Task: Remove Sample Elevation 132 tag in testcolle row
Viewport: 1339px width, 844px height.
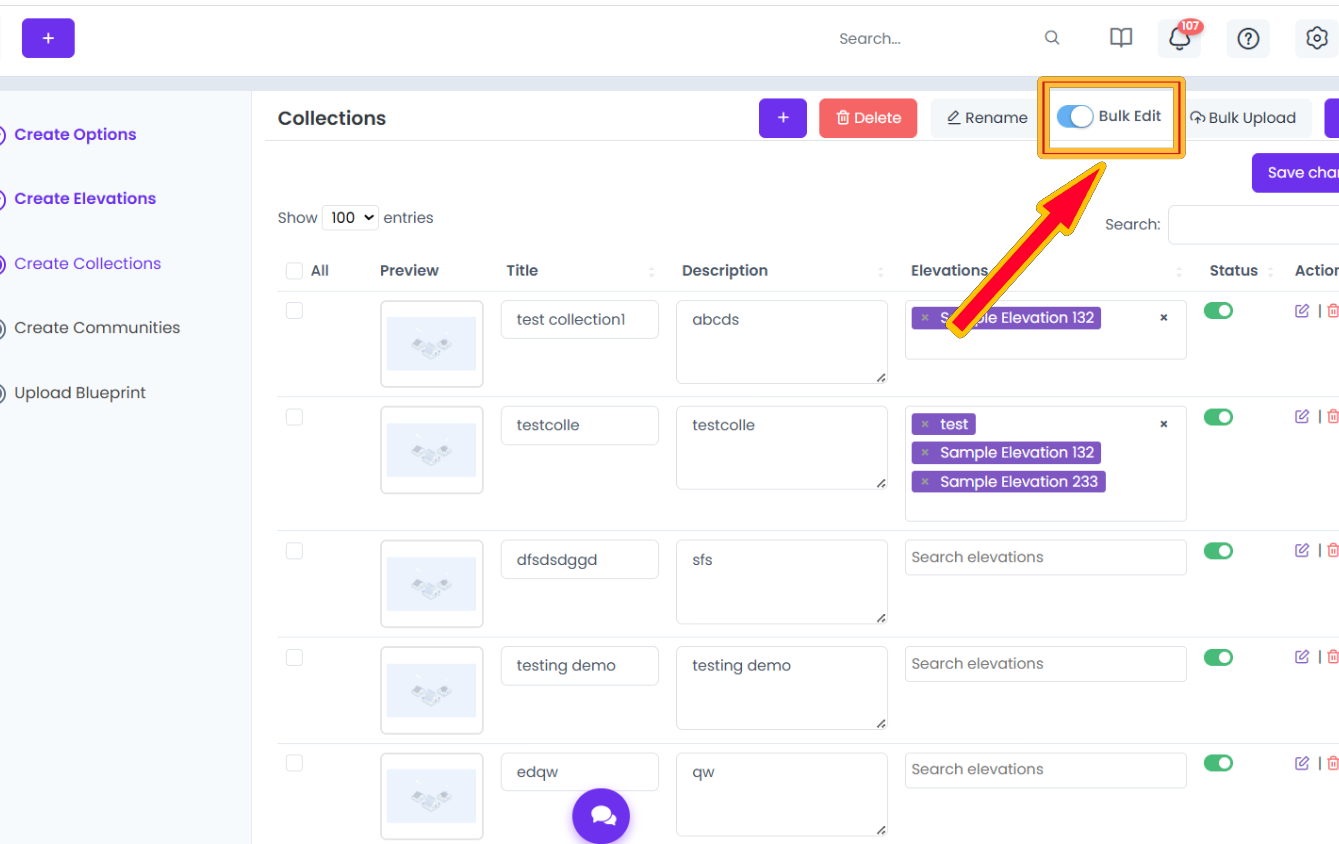Action: coord(925,453)
